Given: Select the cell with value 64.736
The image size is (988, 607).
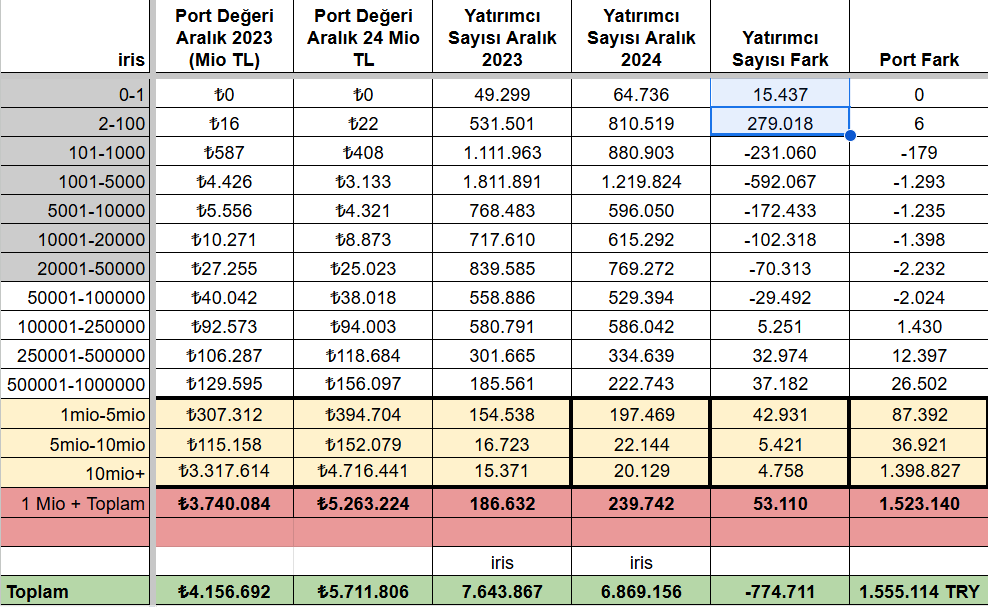Looking at the screenshot, I should 641,94.
